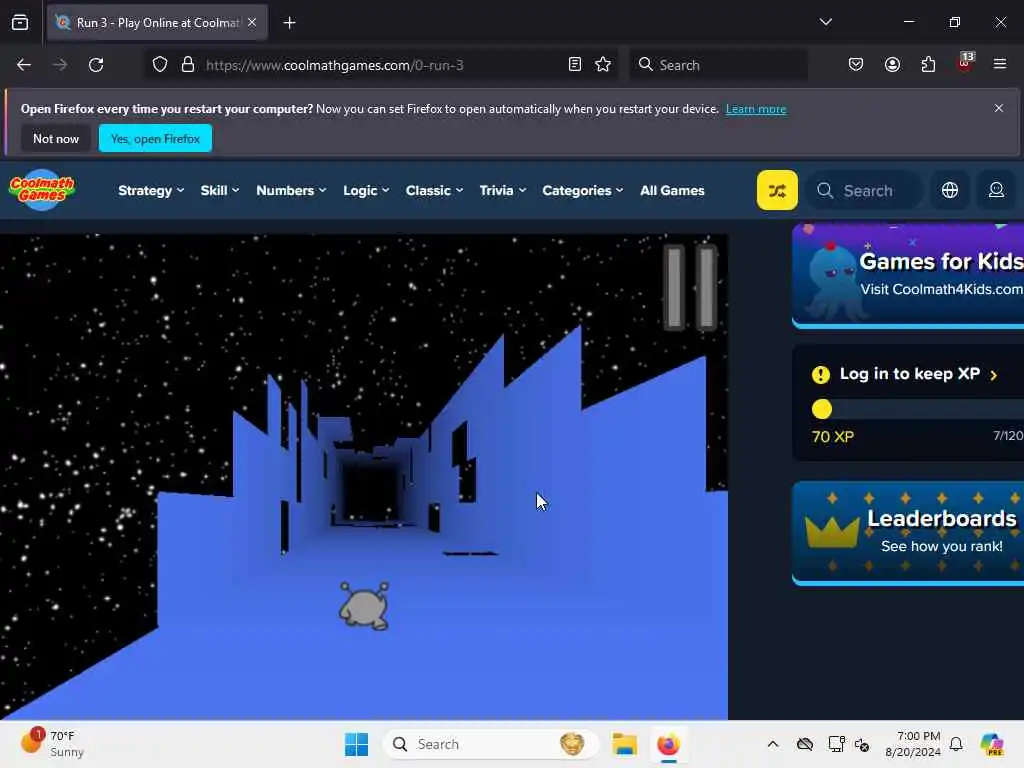This screenshot has height=768, width=1024.
Task: Open notifications bell icon
Action: [x=956, y=744]
